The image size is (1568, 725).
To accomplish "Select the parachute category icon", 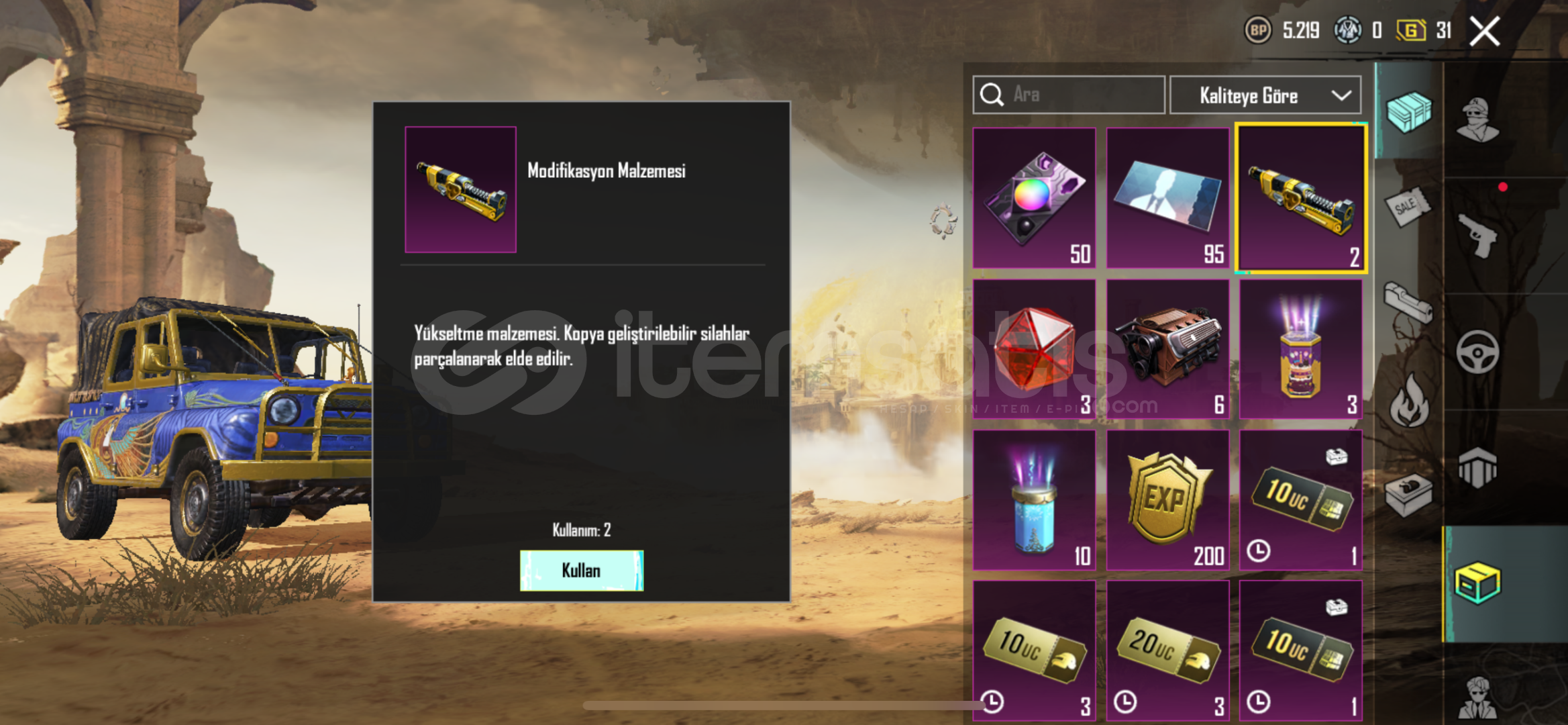I will 1477,467.
